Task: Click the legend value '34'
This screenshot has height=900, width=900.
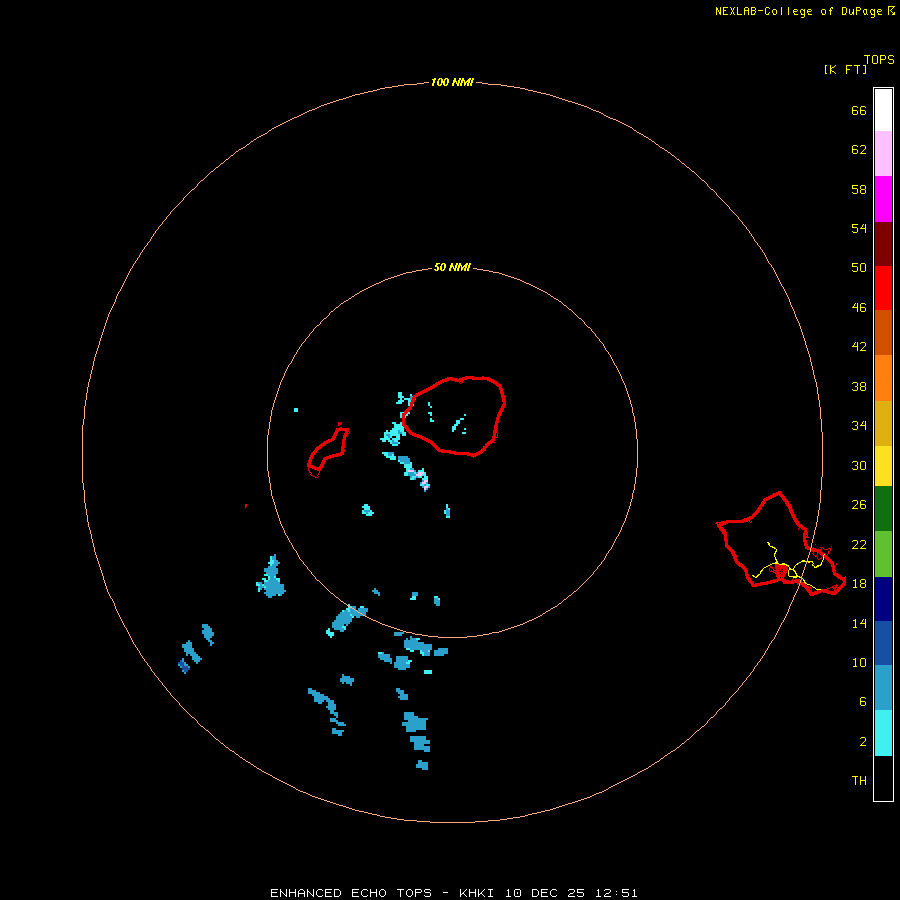Action: [859, 425]
